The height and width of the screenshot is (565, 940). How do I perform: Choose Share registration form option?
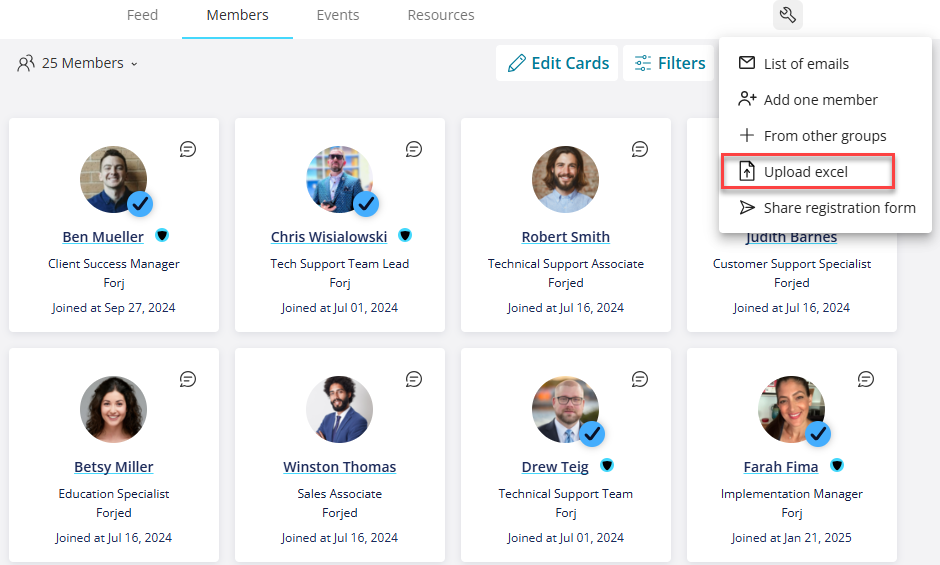coord(825,208)
